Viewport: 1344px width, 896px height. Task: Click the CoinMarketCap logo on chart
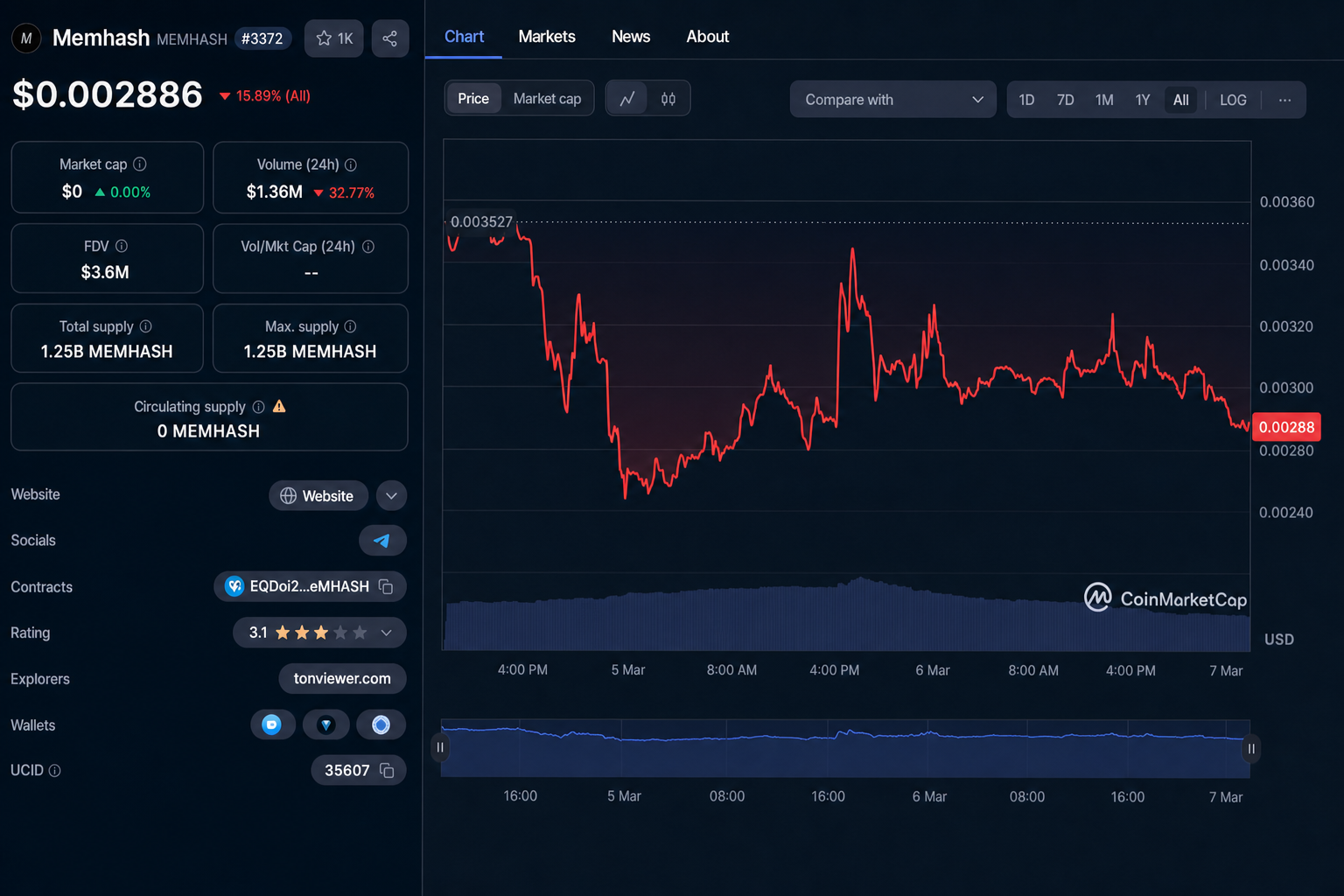click(x=1165, y=598)
